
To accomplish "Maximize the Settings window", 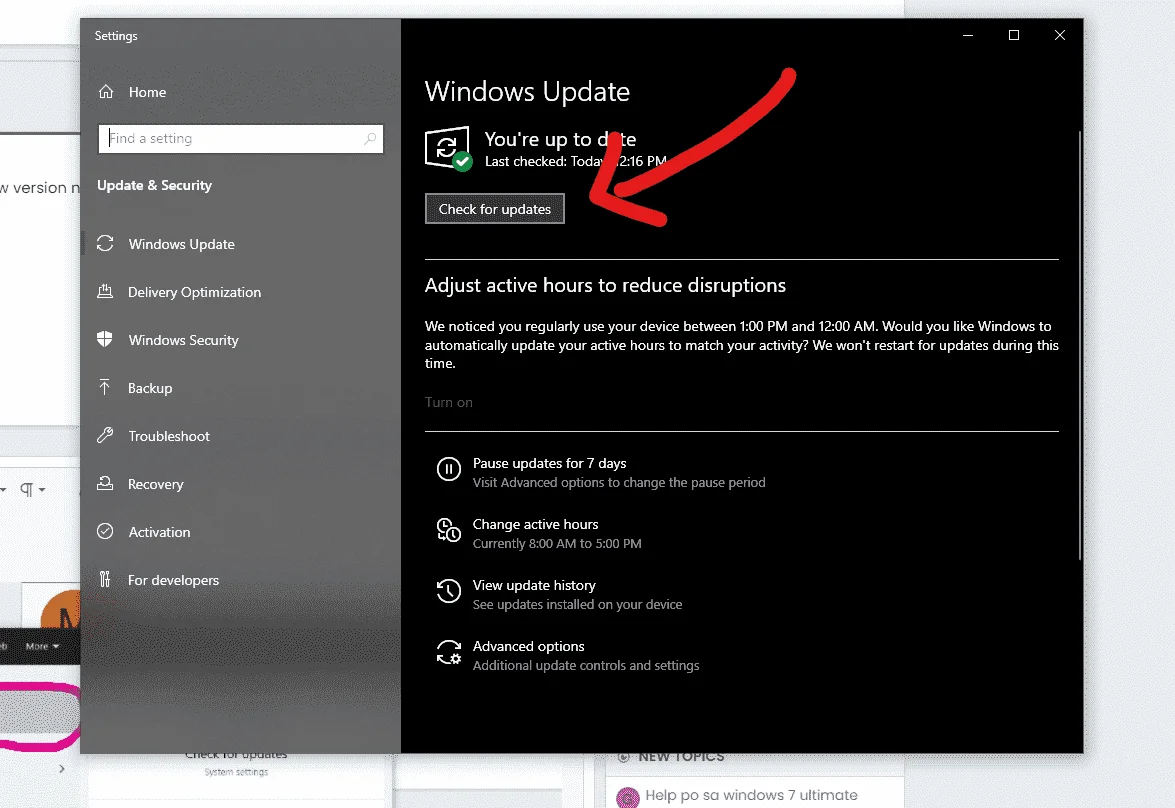I will [x=1014, y=35].
